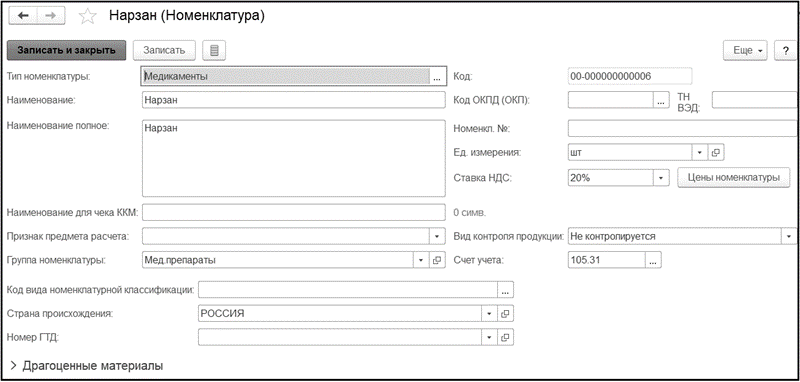
Task: Expand the Ставка НДС dropdown
Action: pos(661,177)
